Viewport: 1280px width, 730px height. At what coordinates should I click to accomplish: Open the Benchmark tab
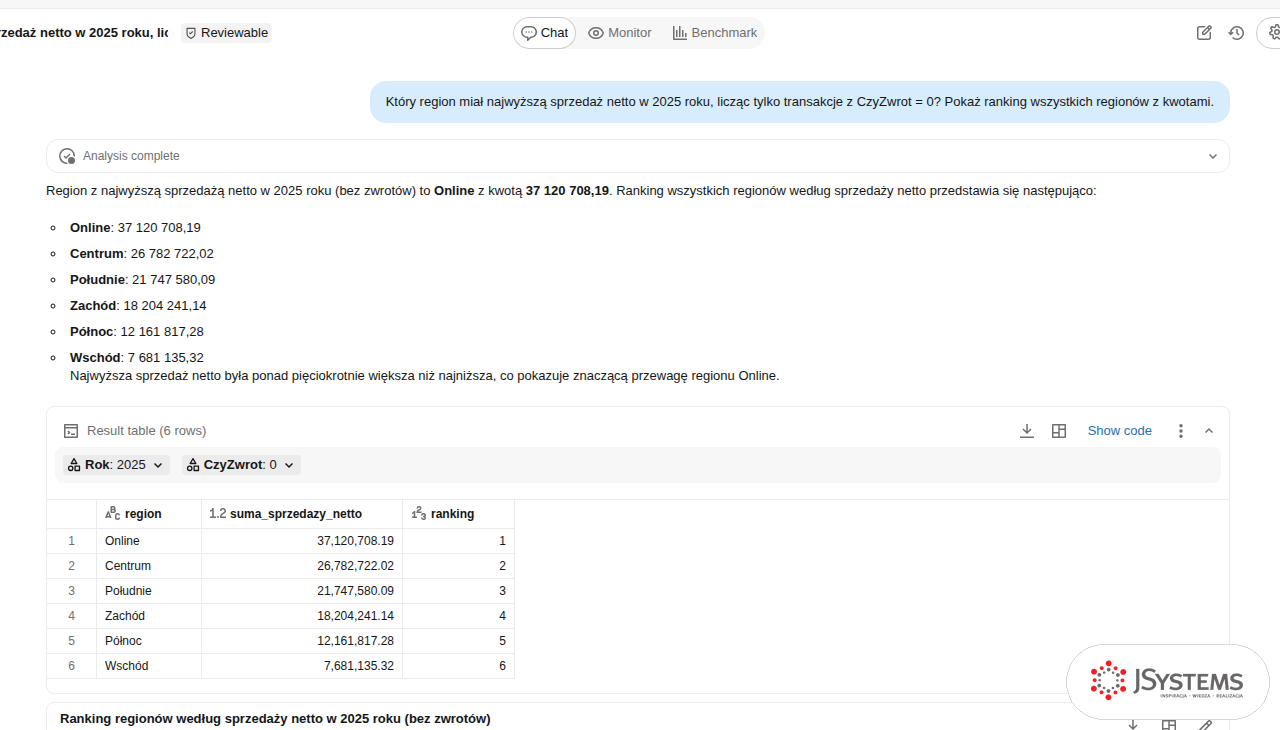[715, 33]
